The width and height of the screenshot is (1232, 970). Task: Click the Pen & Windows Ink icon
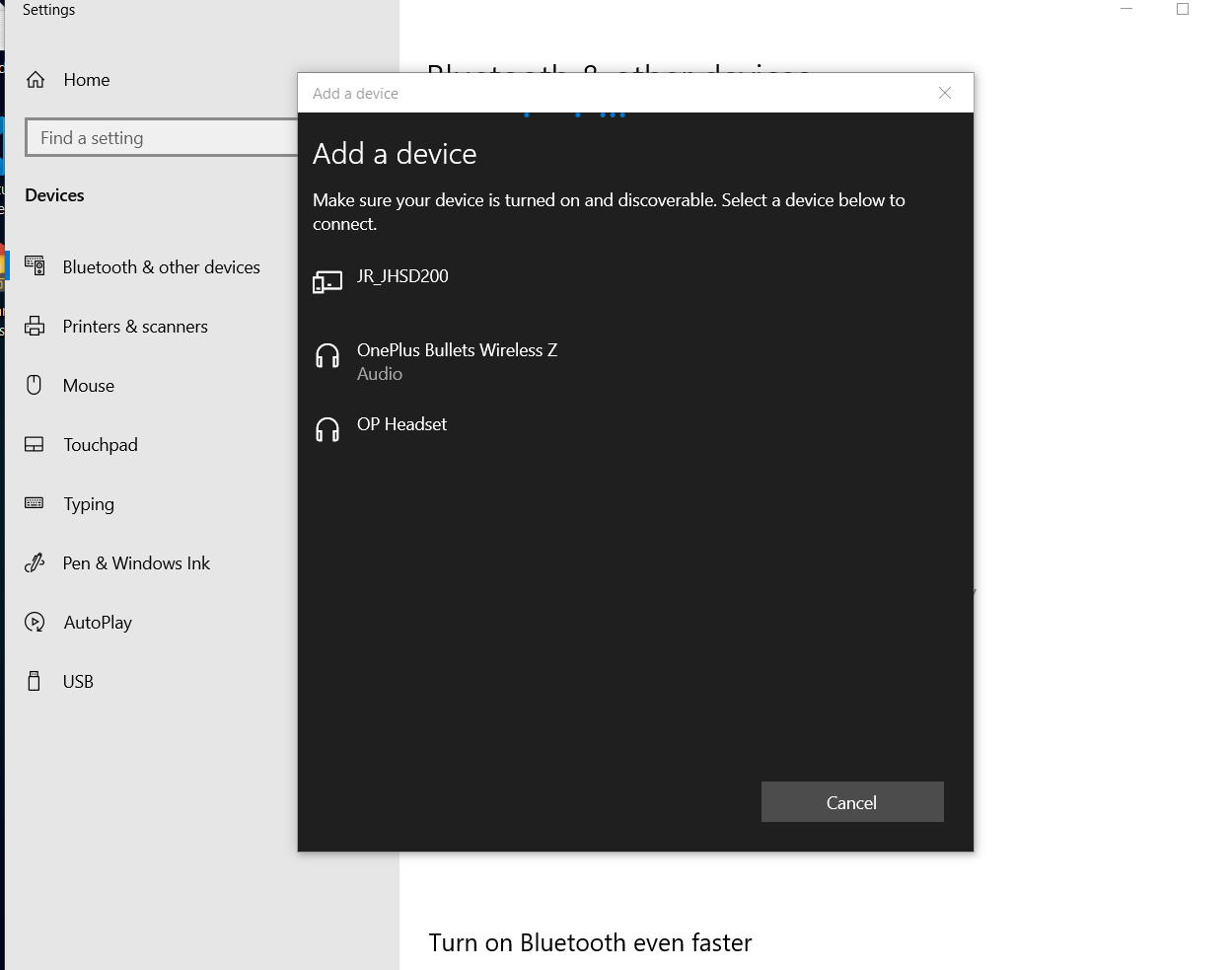click(x=35, y=562)
